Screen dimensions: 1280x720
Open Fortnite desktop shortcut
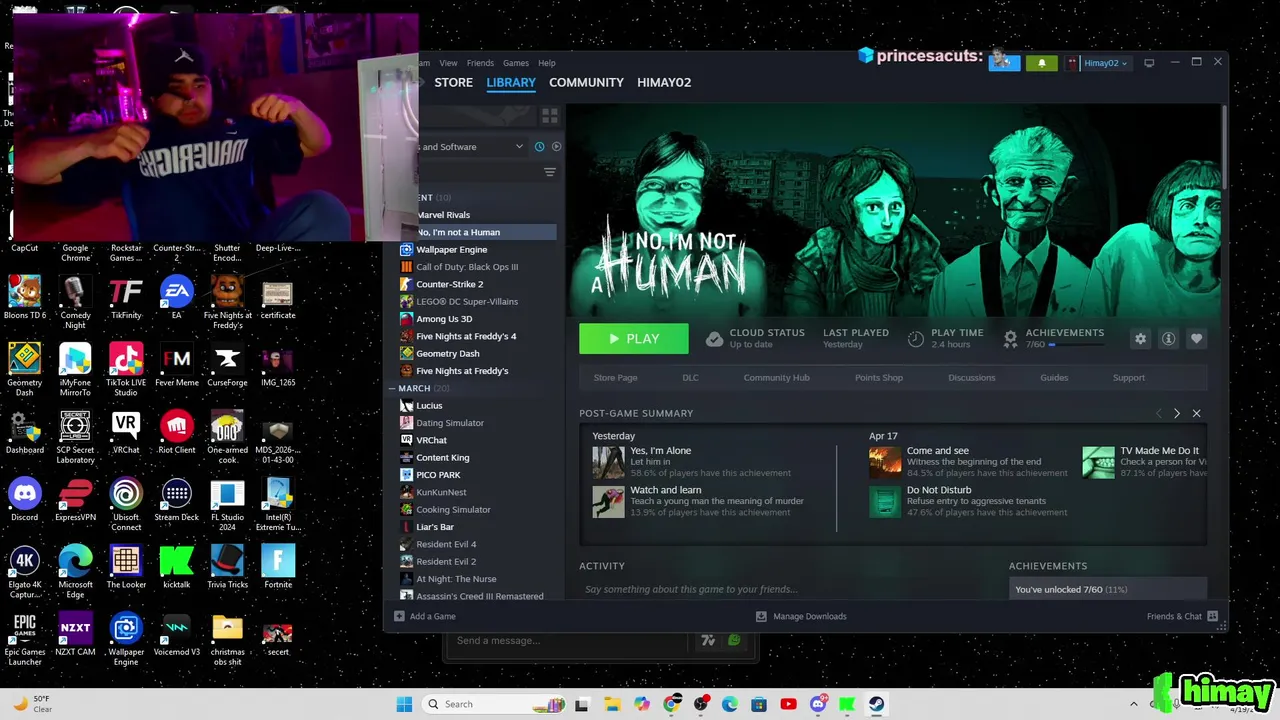click(278, 567)
